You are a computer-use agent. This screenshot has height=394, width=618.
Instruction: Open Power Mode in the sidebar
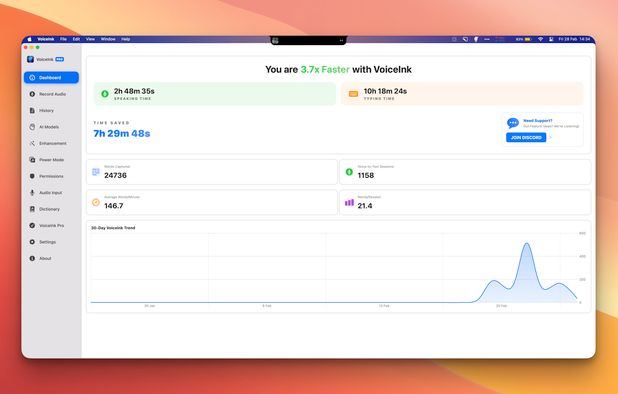coord(51,160)
